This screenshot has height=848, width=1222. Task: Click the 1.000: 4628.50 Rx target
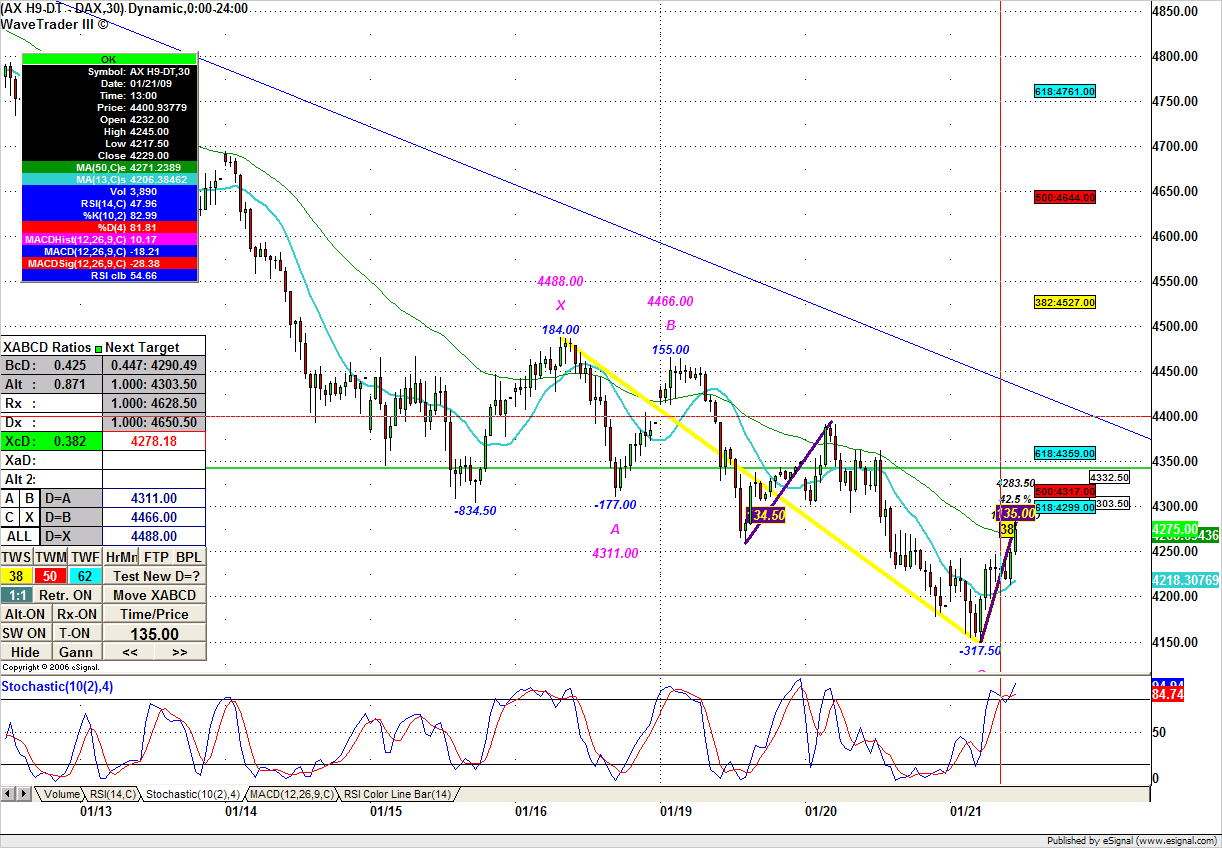[x=154, y=403]
